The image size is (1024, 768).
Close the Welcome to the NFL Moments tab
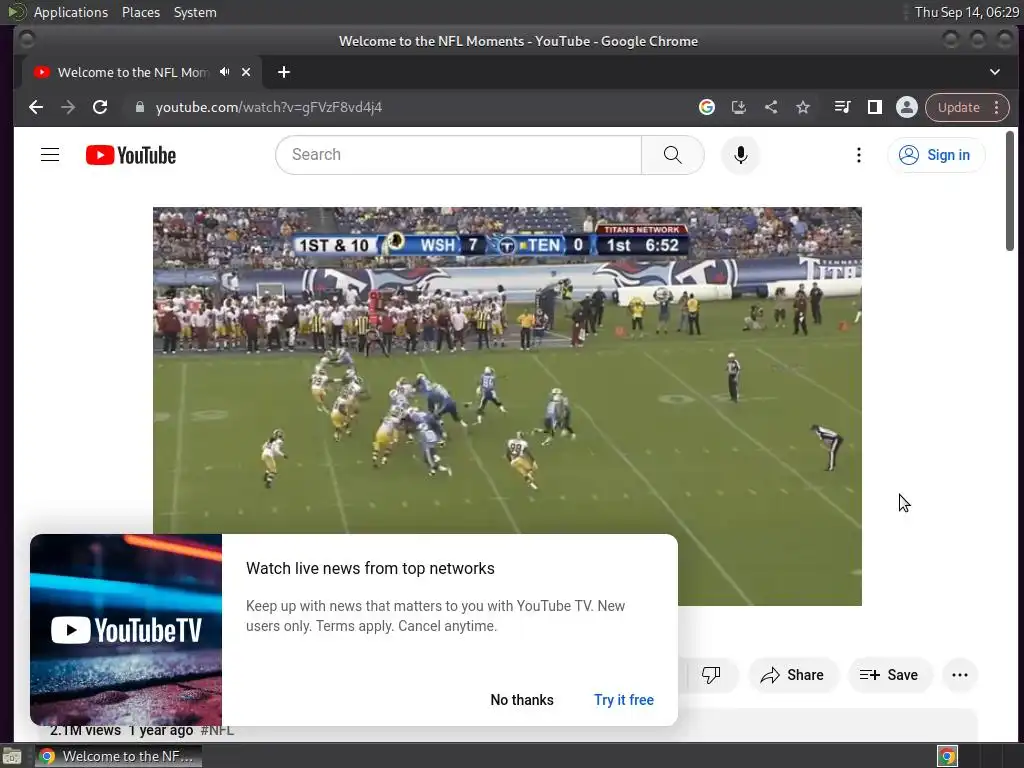[x=246, y=72]
